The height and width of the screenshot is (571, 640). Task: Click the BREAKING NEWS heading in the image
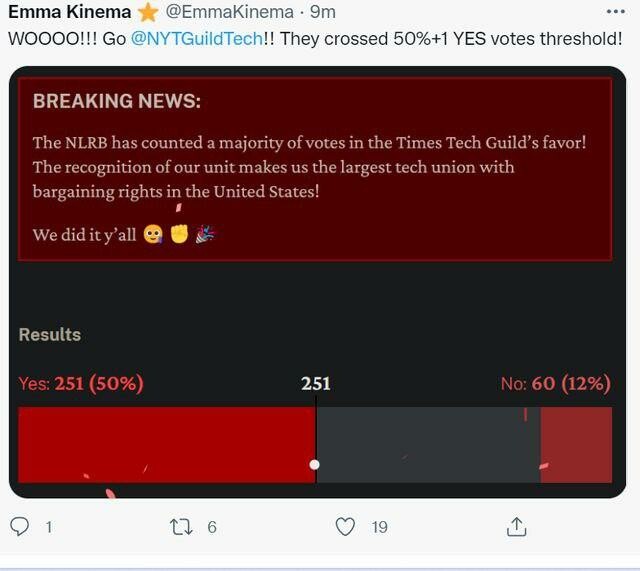coord(116,101)
